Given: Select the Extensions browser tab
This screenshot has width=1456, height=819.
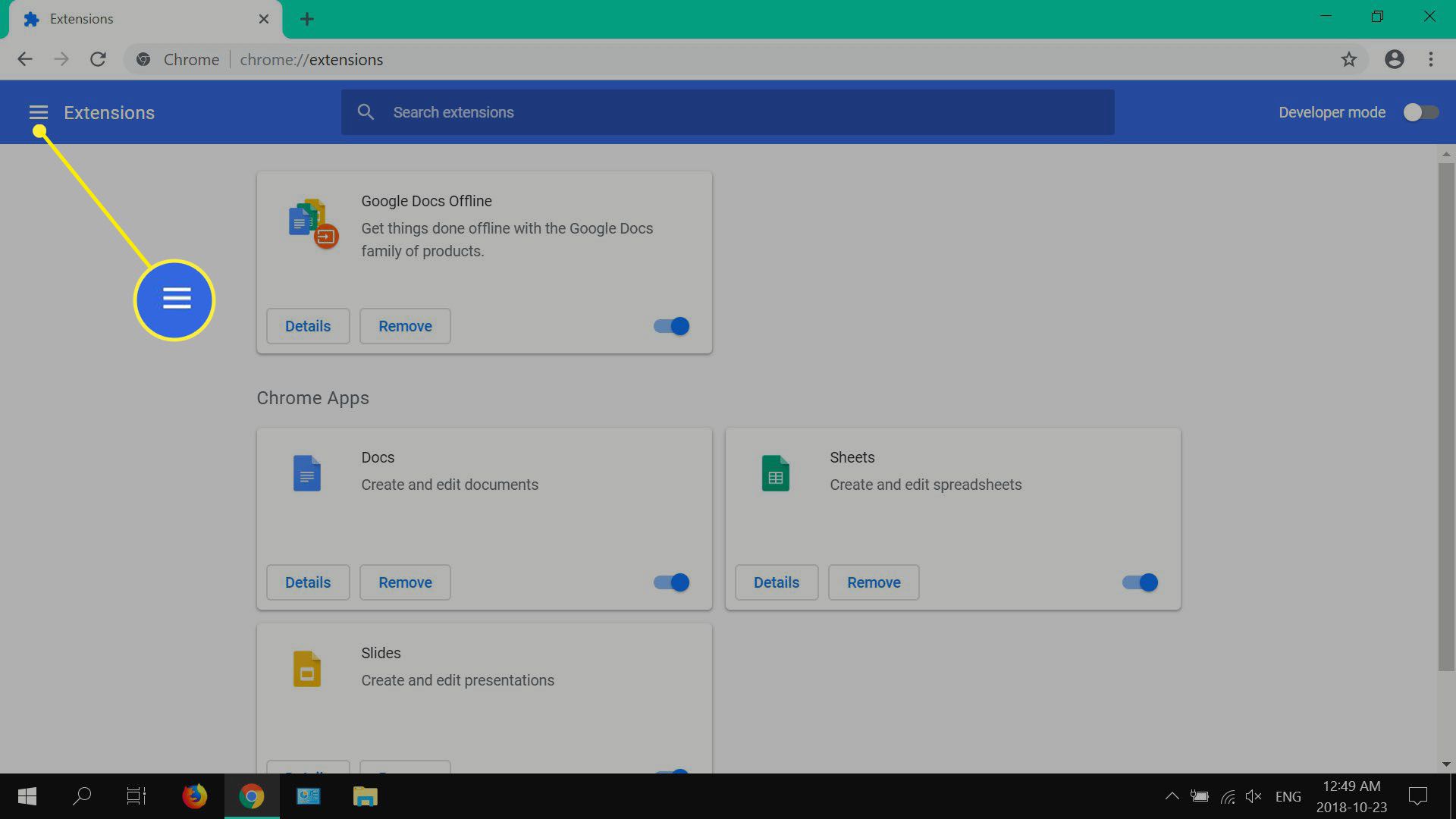Looking at the screenshot, I should [144, 19].
